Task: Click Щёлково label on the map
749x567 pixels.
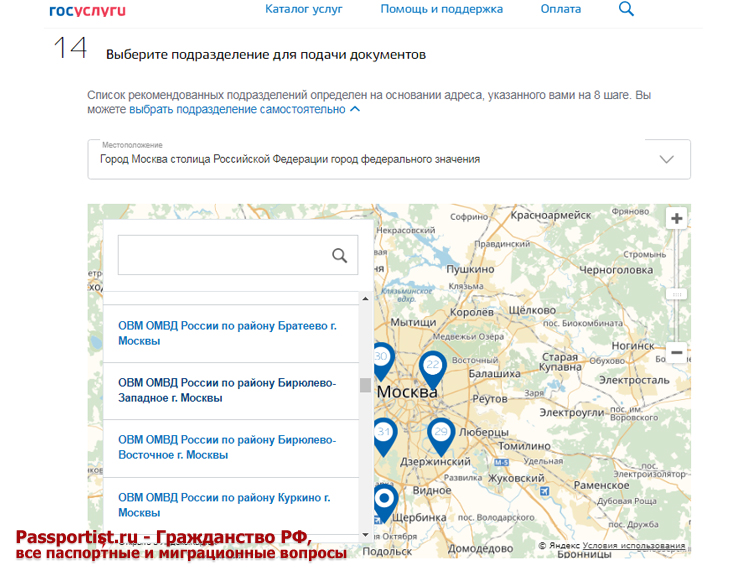Action: tap(532, 310)
